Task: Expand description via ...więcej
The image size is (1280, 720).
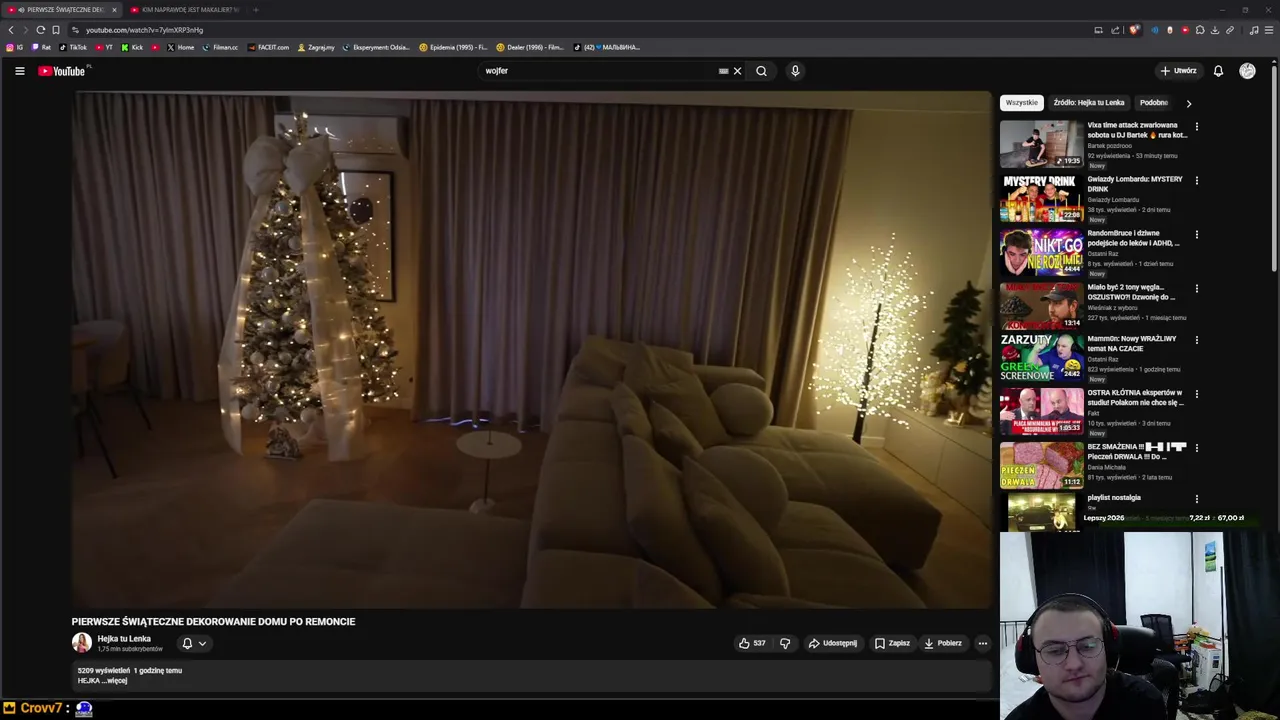Action: tap(115, 681)
